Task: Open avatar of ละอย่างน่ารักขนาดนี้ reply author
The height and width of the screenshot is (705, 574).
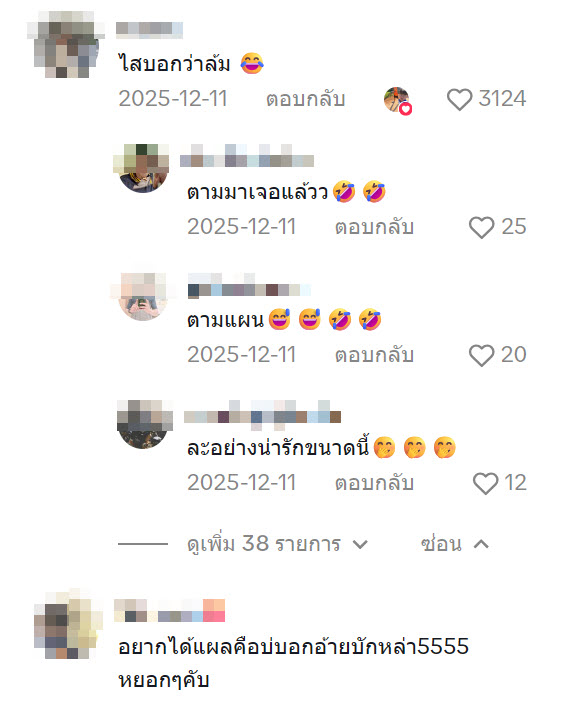Action: click(143, 424)
